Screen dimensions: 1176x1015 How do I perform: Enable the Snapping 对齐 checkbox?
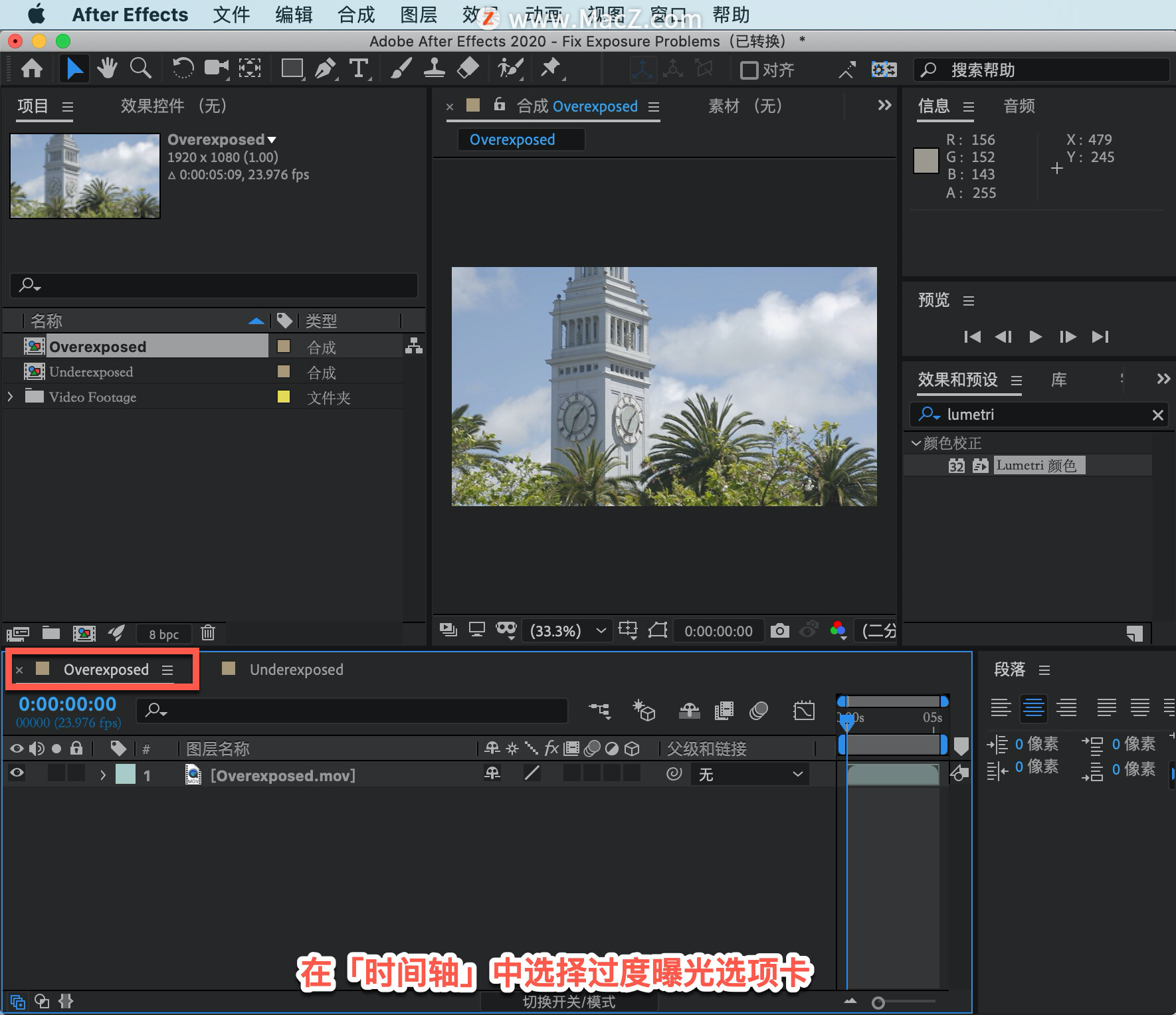coord(749,70)
